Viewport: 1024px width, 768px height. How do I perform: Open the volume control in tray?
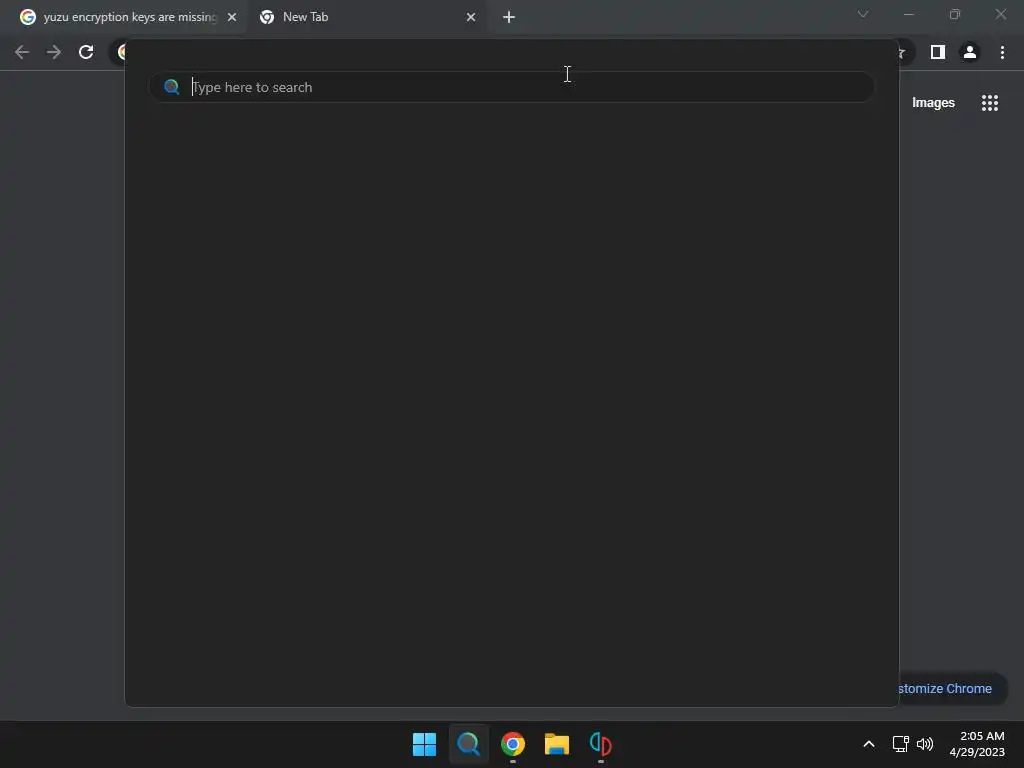click(x=925, y=744)
